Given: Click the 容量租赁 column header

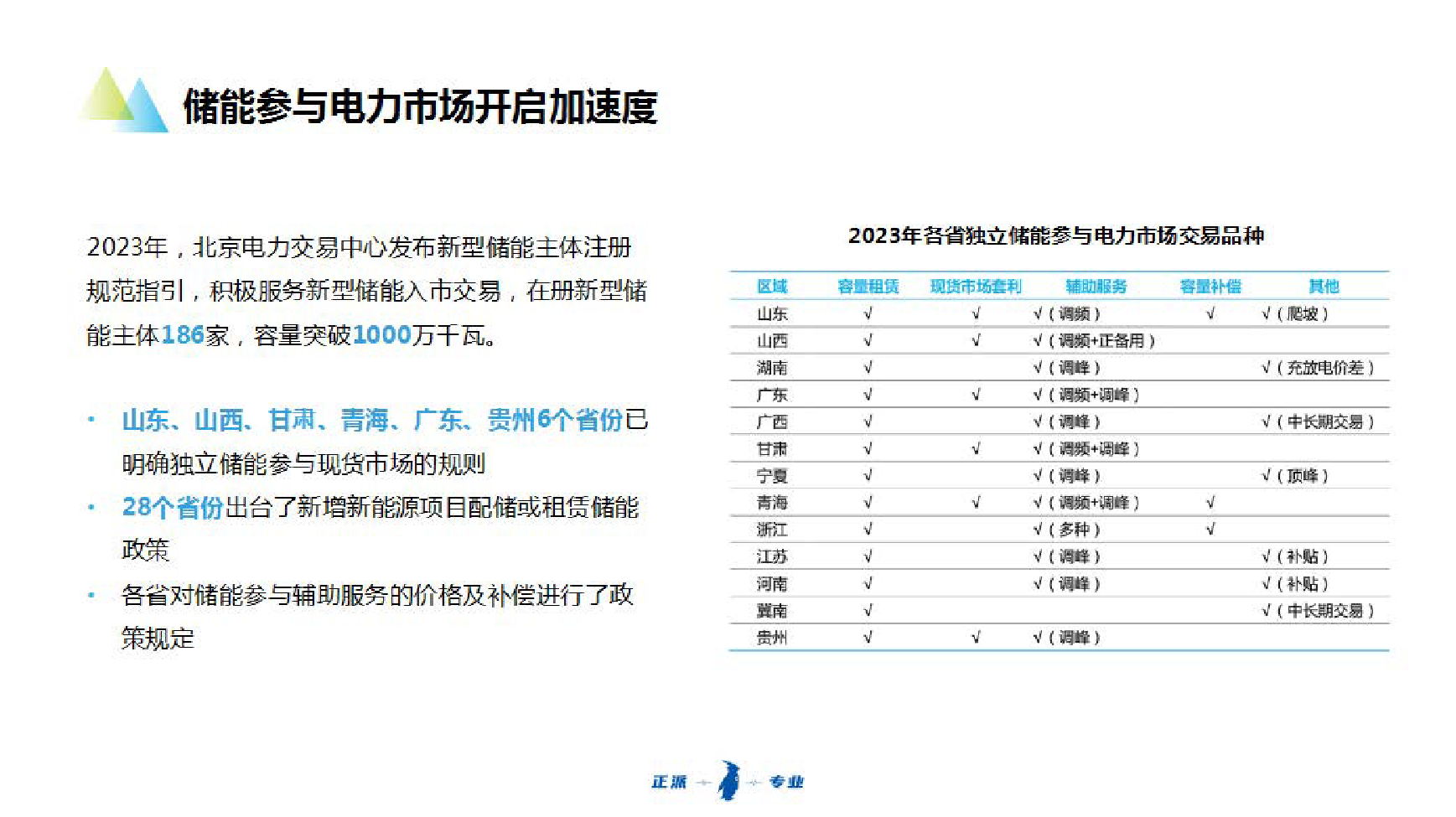Looking at the screenshot, I should (x=868, y=287).
